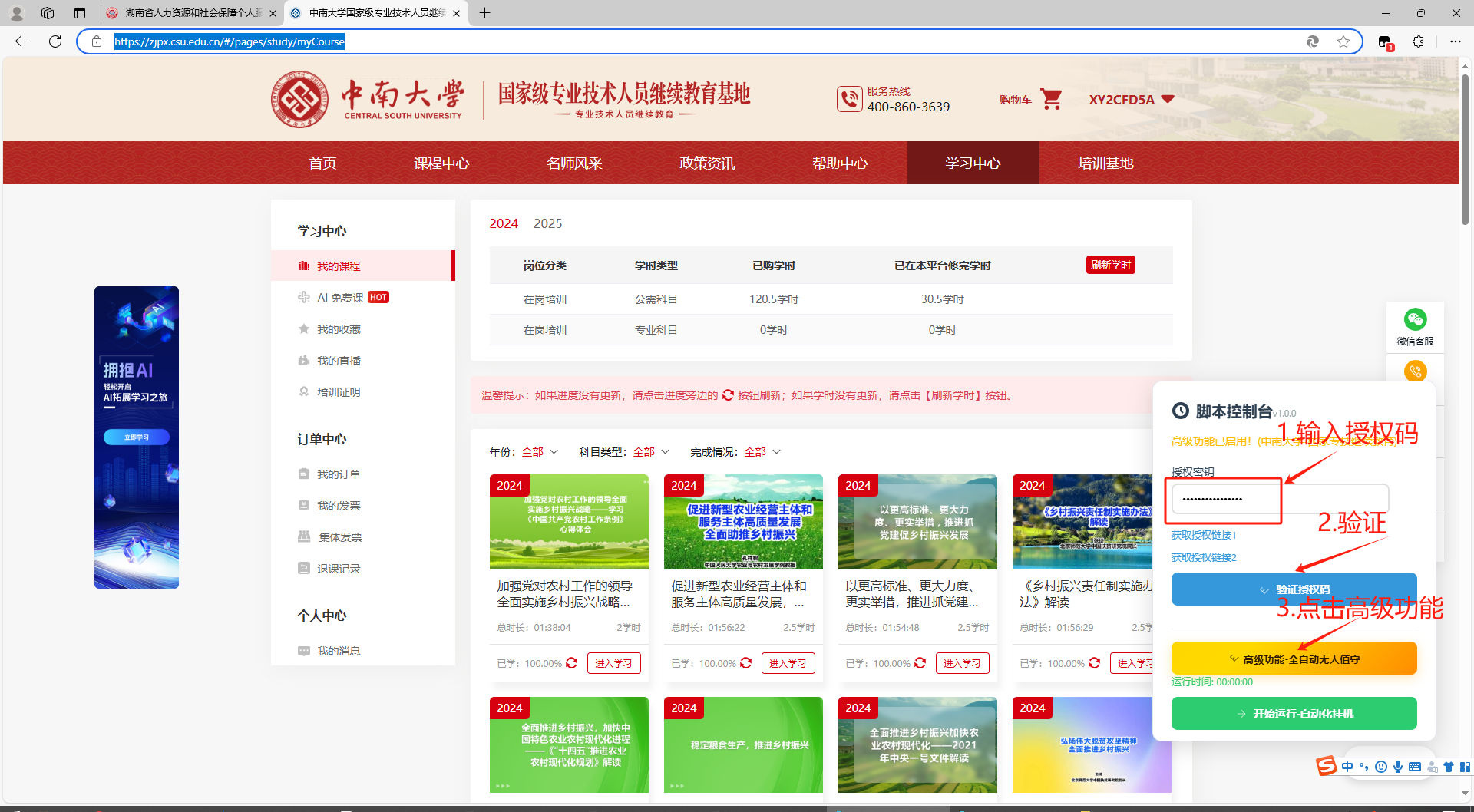Screen dimensions: 1474x812
Task: Click the 刷新学时 button
Action: click(x=1111, y=265)
